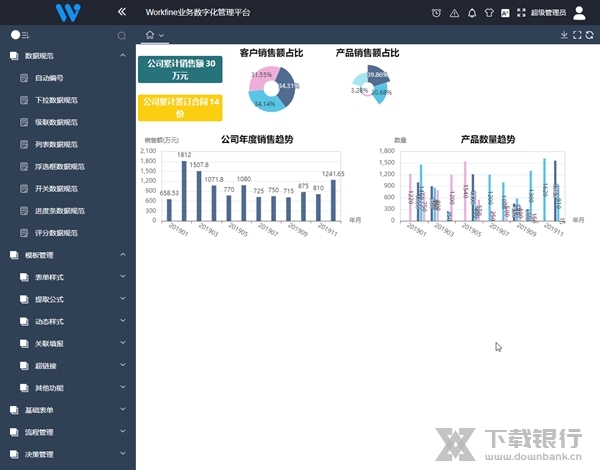Screen dimensions: 600x470
Task: Collapse the 数据规范 menu group
Action: [122, 56]
